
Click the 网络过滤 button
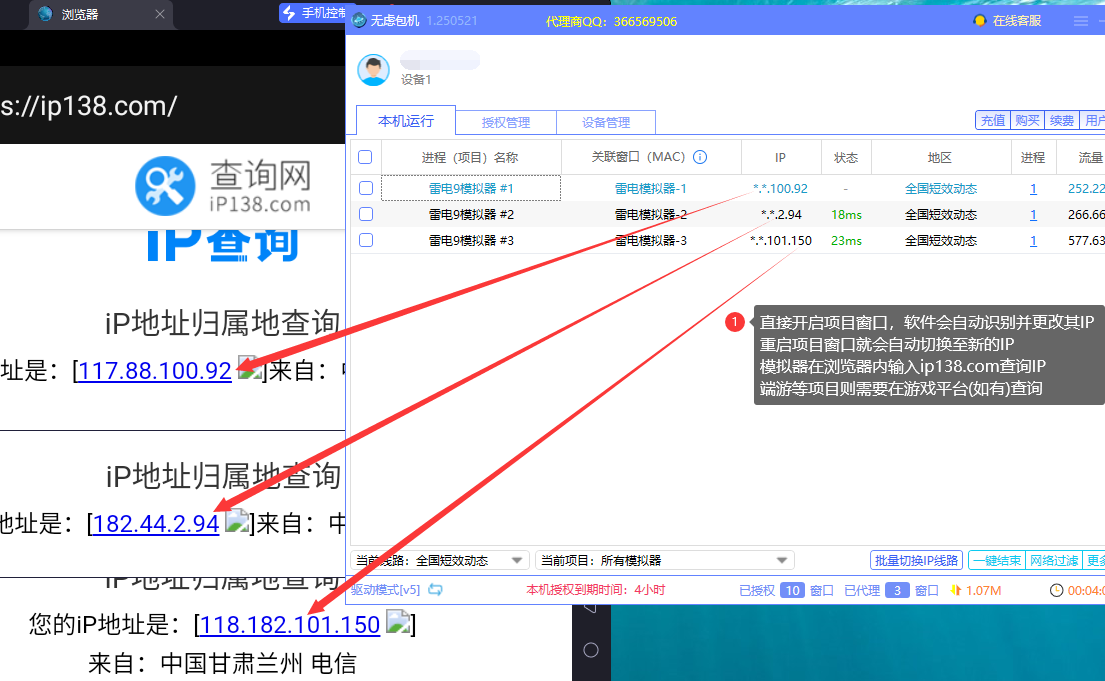[x=1054, y=560]
